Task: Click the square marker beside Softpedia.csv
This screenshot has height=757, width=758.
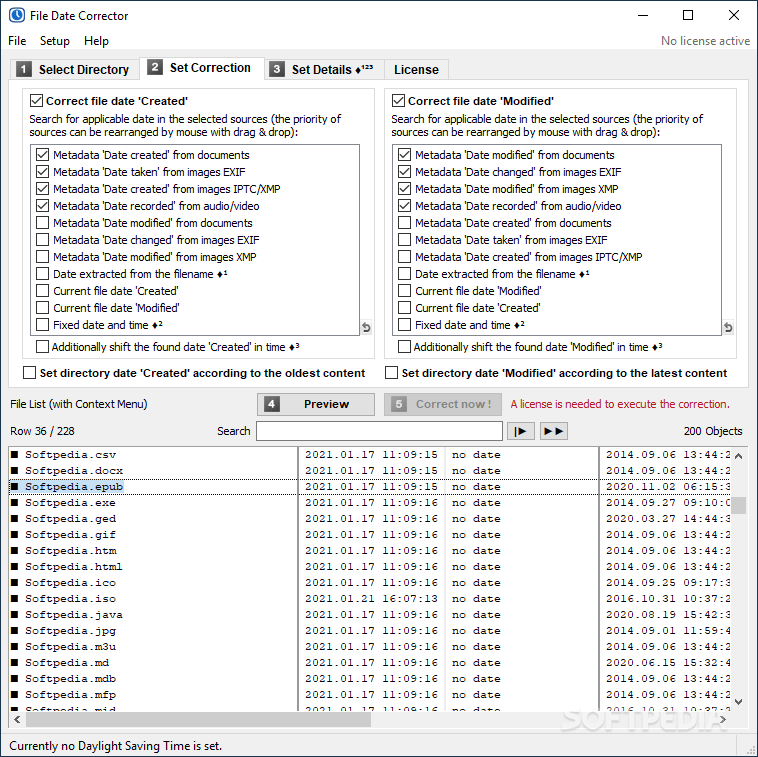Action: pos(15,454)
